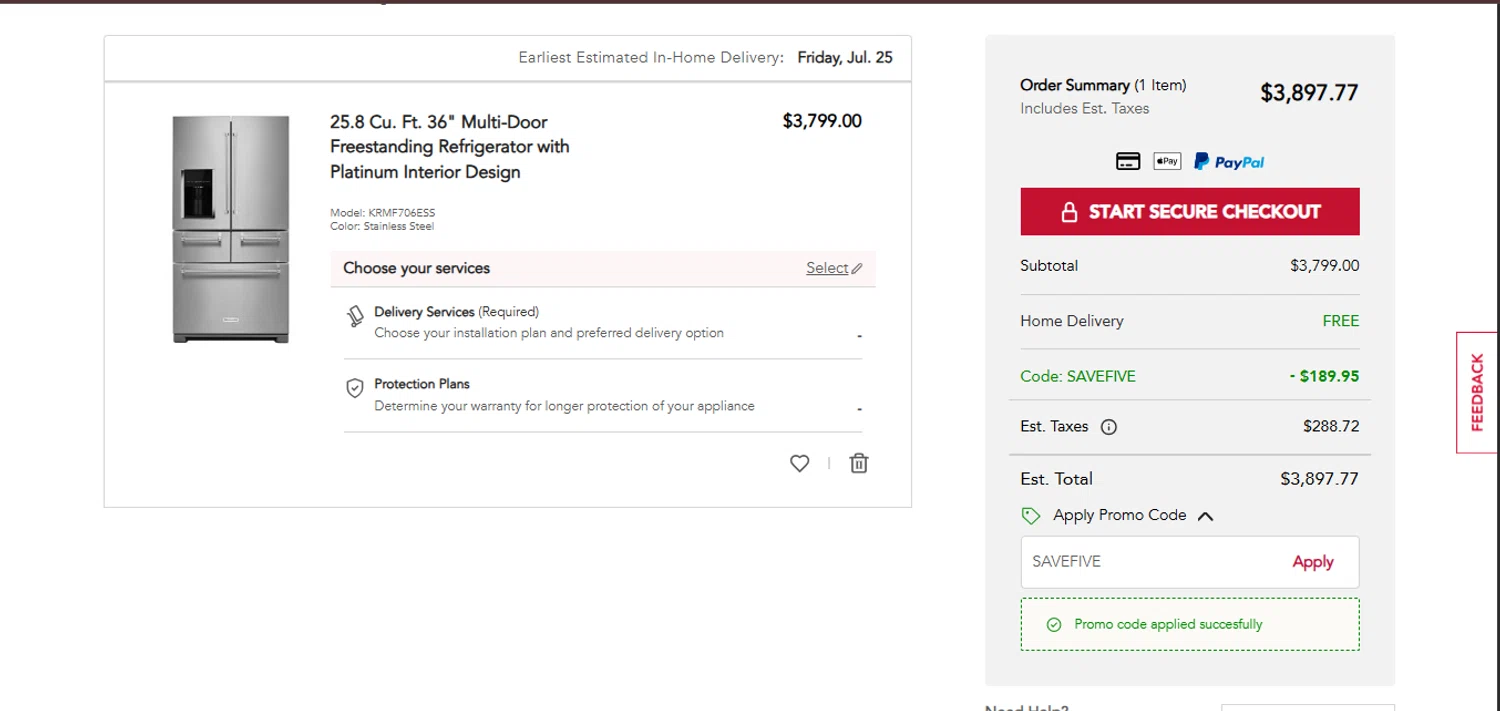
Task: Open the Feedback side tab
Action: click(1477, 392)
